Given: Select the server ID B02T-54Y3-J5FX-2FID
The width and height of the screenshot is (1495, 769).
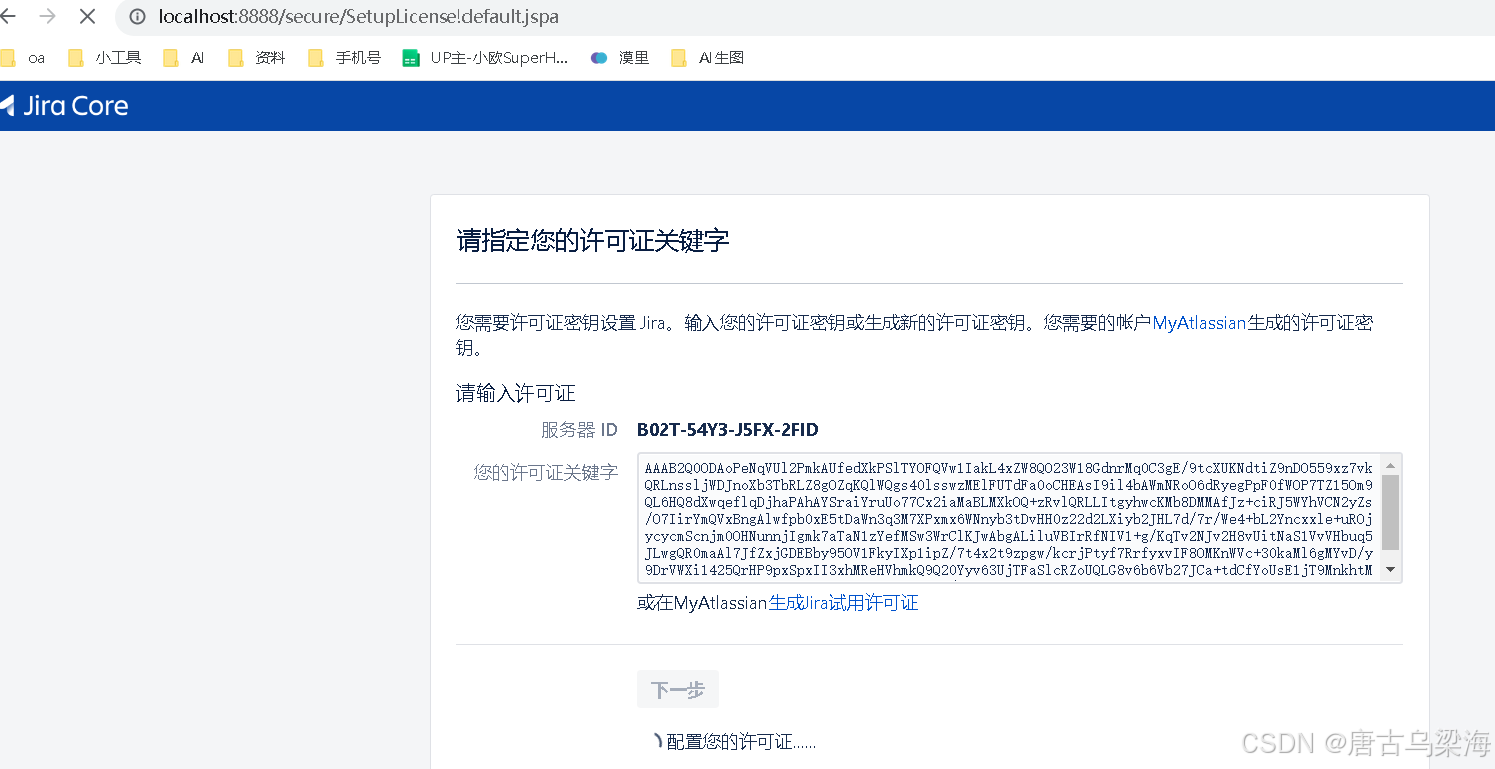Looking at the screenshot, I should [x=728, y=430].
